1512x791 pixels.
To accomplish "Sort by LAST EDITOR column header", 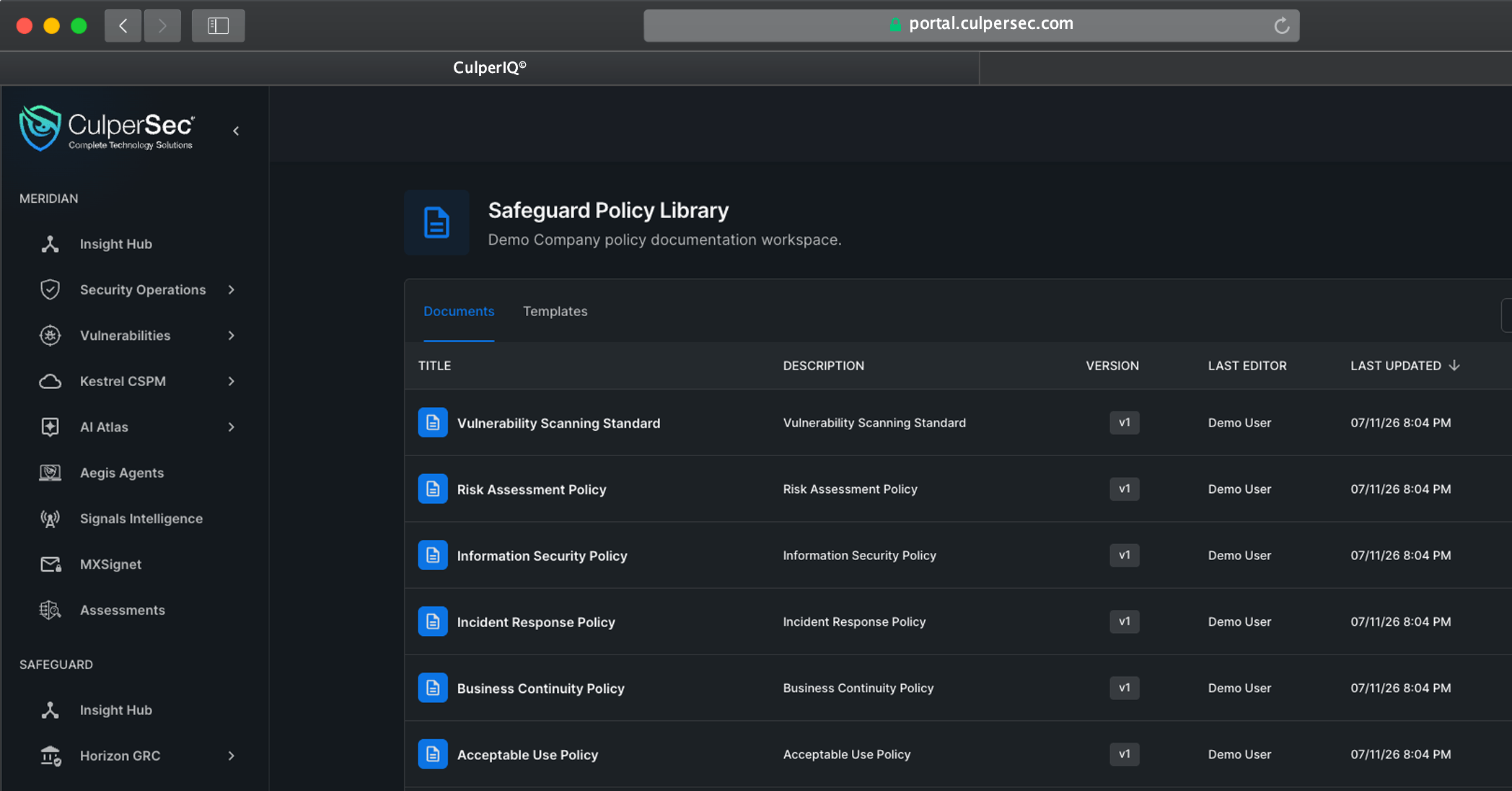I will 1247,366.
